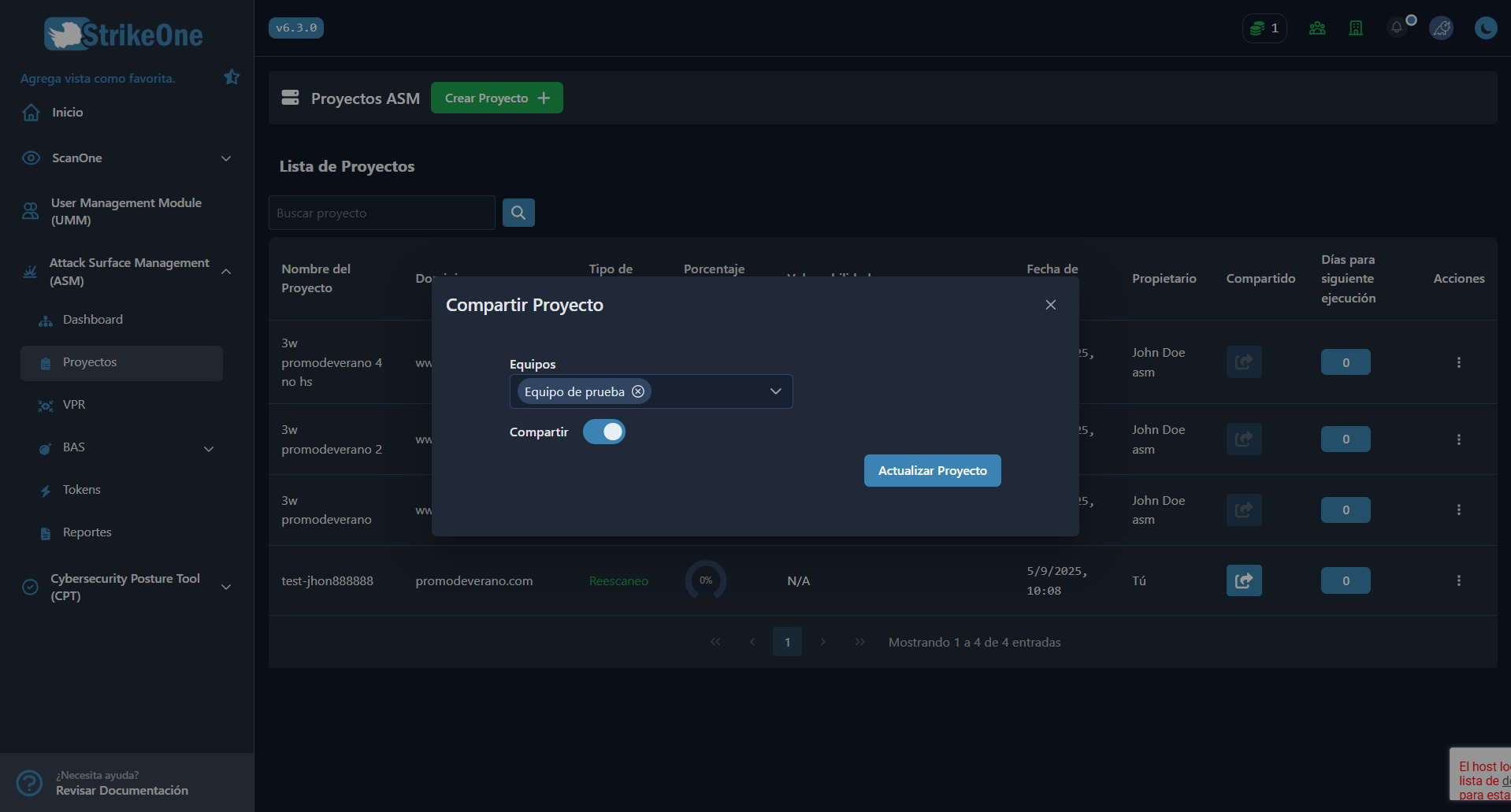Click Propietario column header

1164,279
